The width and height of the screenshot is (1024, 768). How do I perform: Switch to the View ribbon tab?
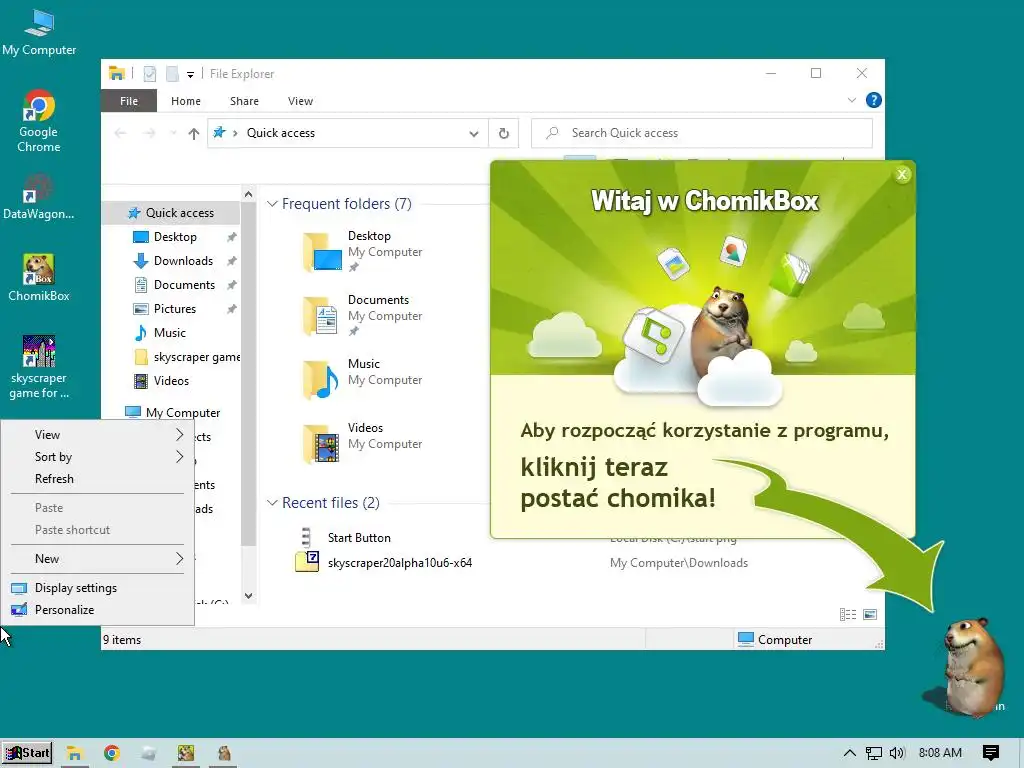(x=300, y=101)
